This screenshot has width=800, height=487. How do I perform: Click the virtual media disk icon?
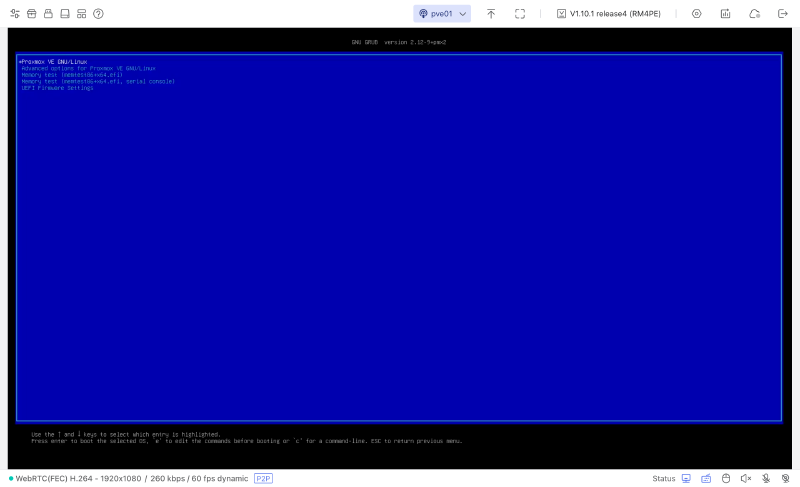point(65,14)
